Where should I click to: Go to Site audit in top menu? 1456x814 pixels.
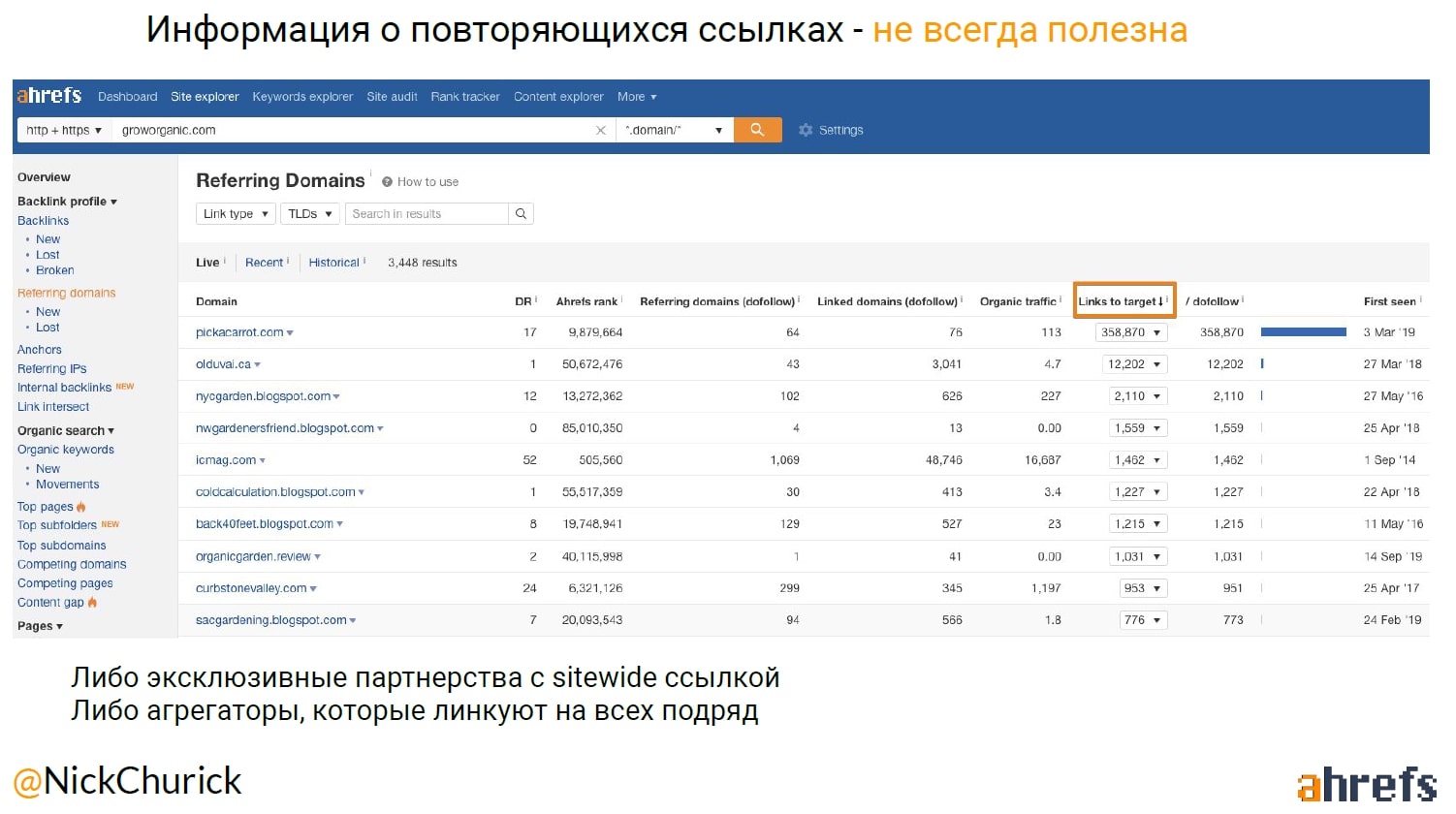pos(392,97)
